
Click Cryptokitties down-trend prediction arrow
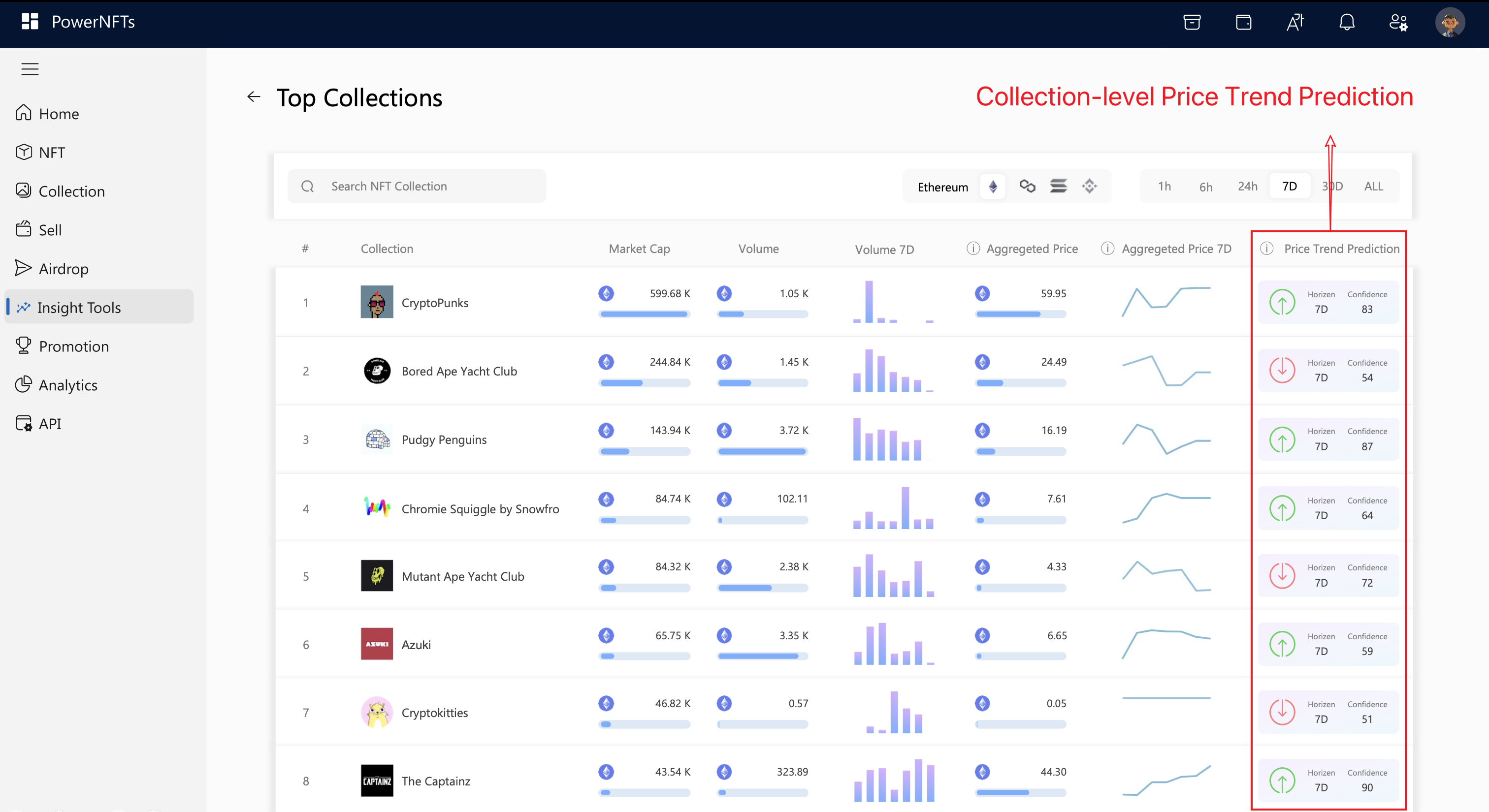click(x=1282, y=712)
